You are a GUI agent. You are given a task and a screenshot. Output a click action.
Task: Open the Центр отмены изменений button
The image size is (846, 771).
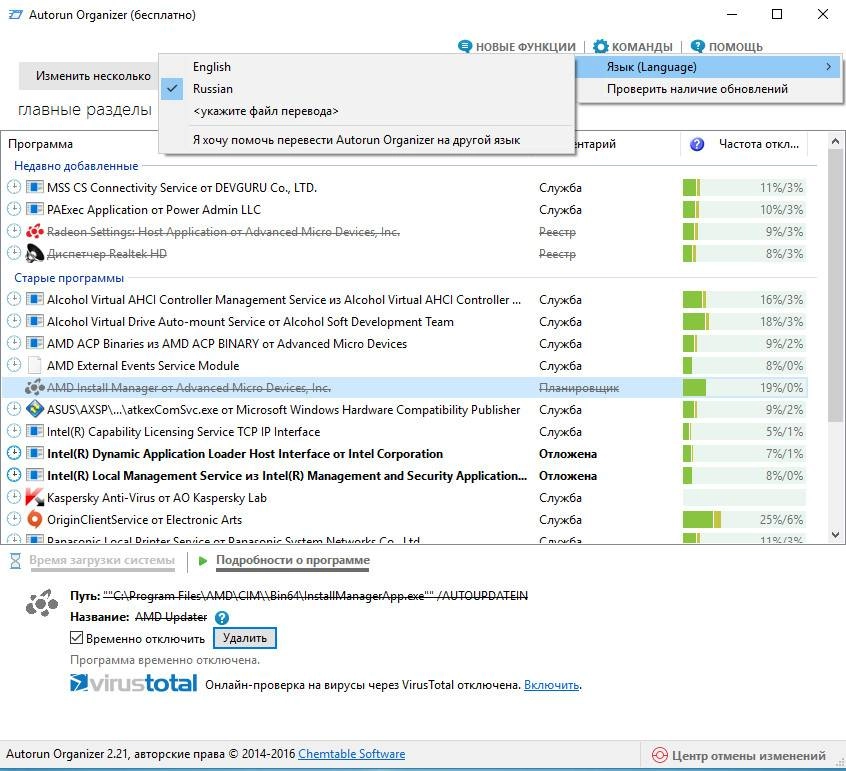point(739,755)
